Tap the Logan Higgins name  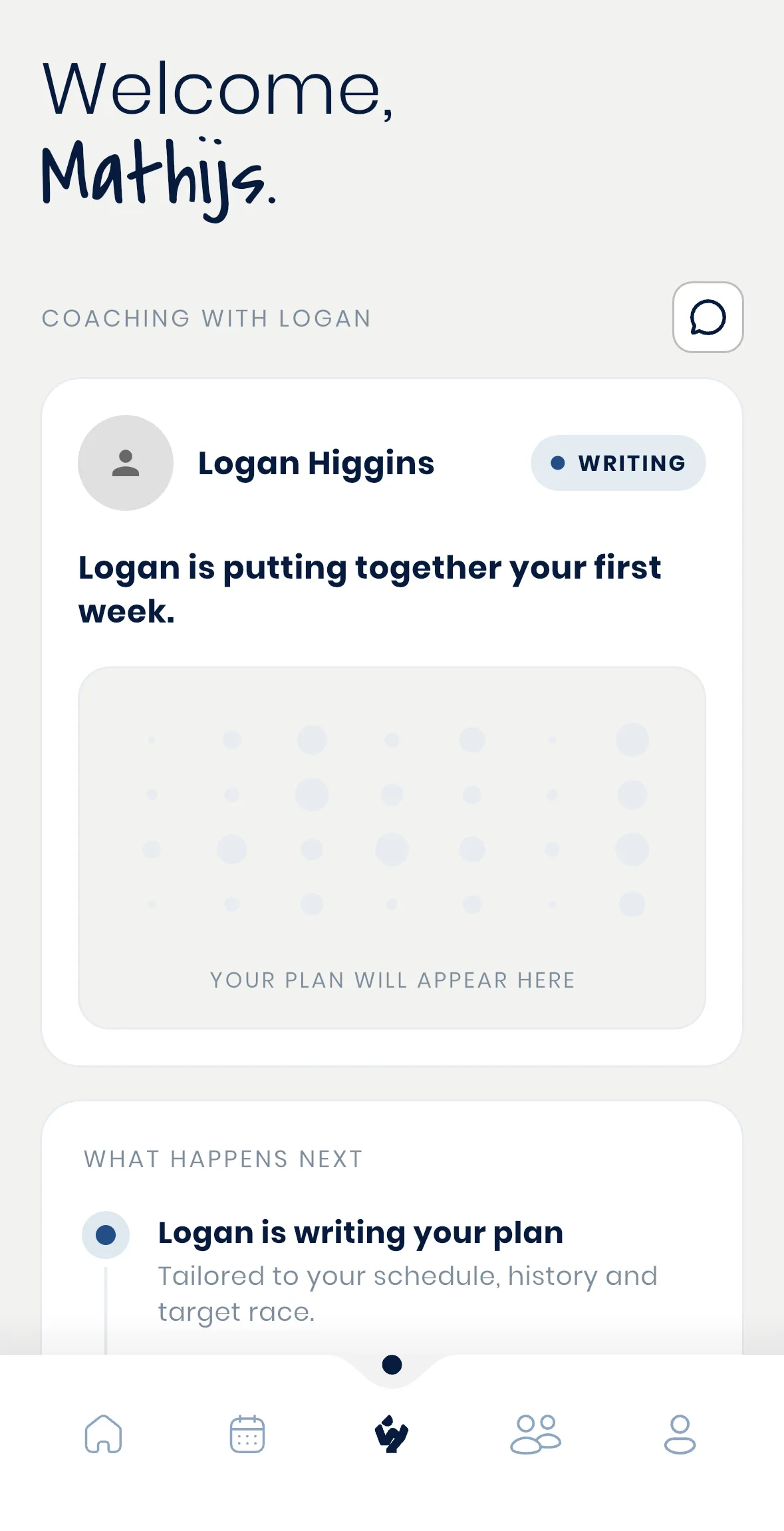tap(316, 463)
